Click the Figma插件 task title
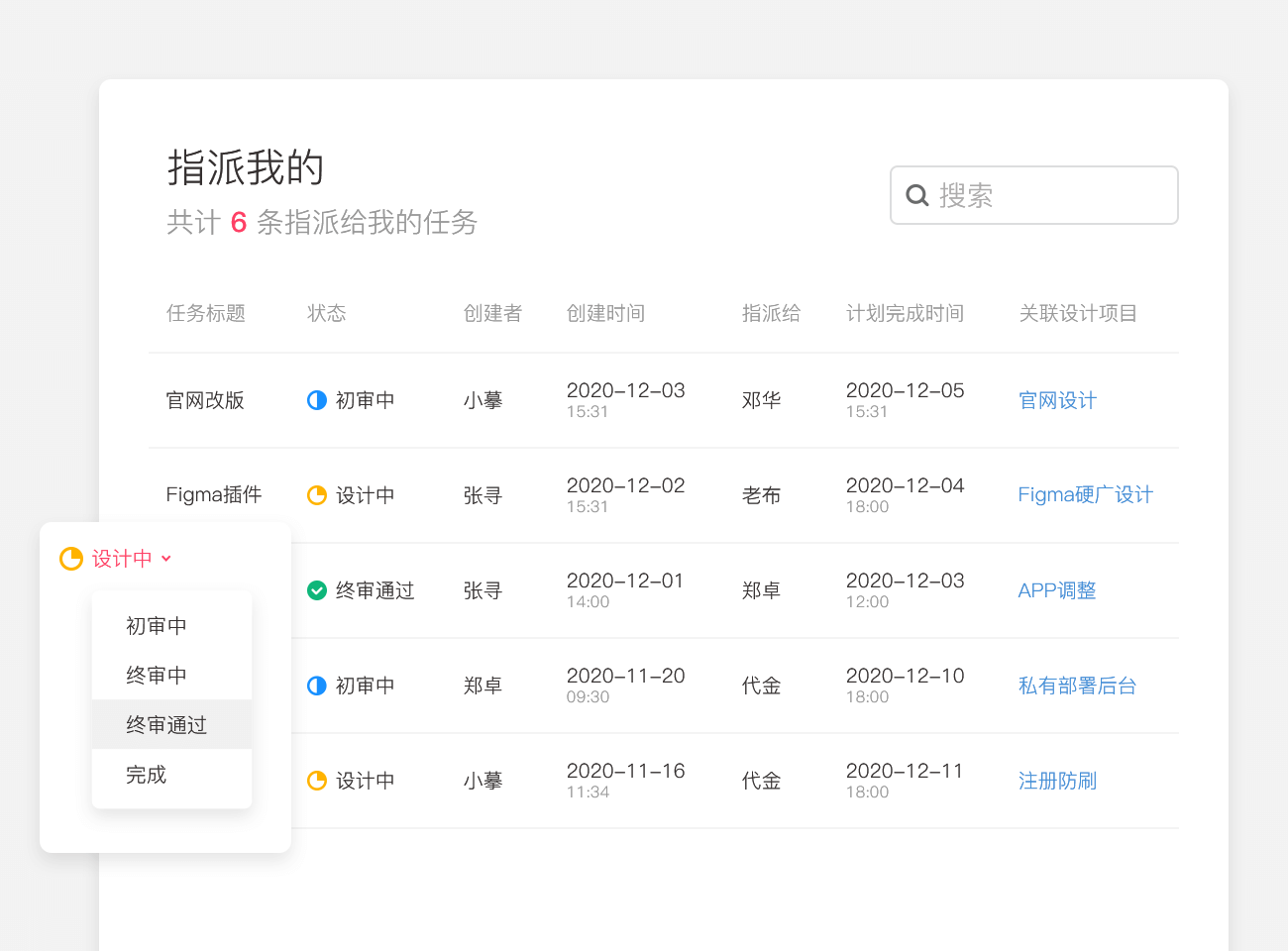 [x=214, y=494]
